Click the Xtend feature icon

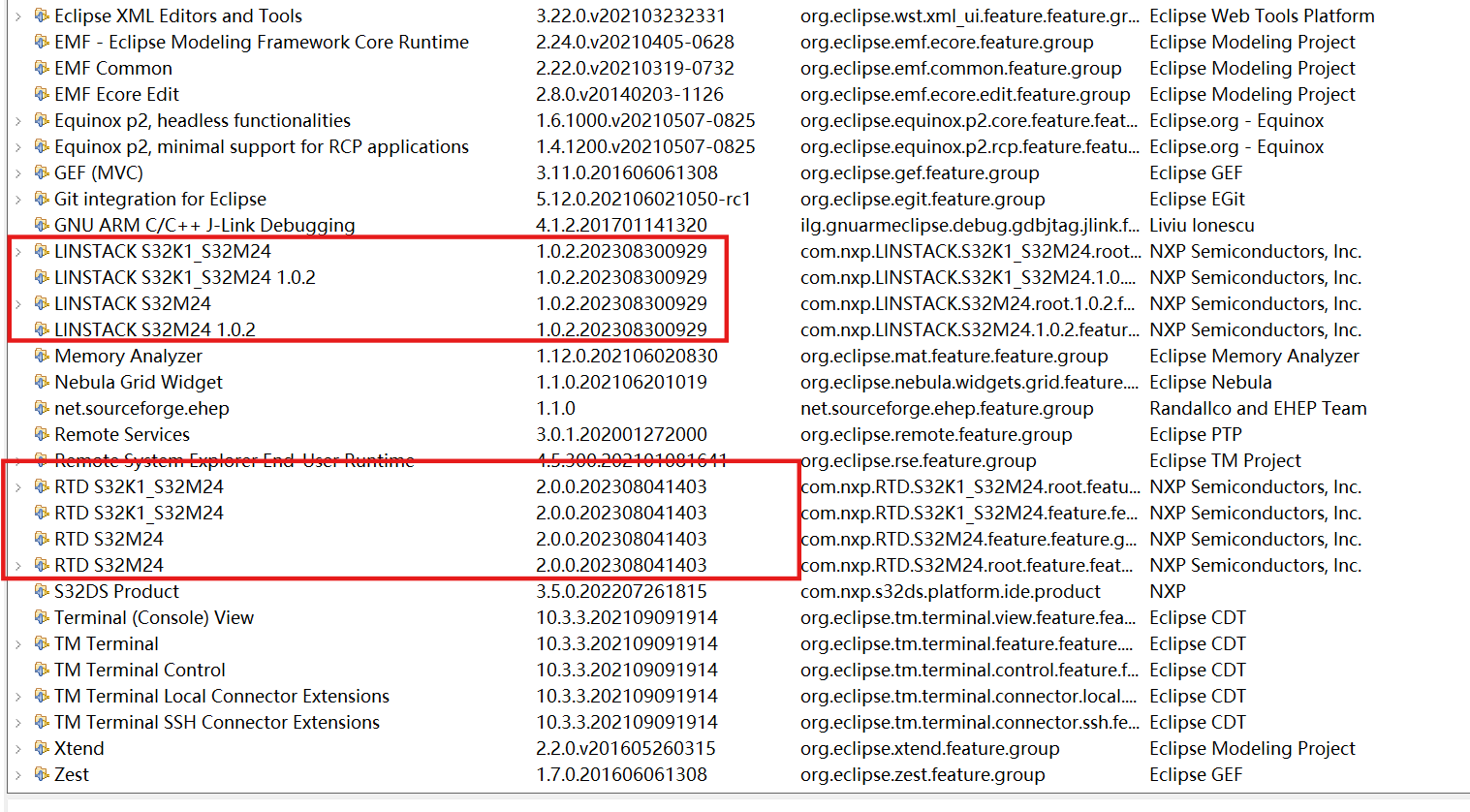(x=41, y=748)
